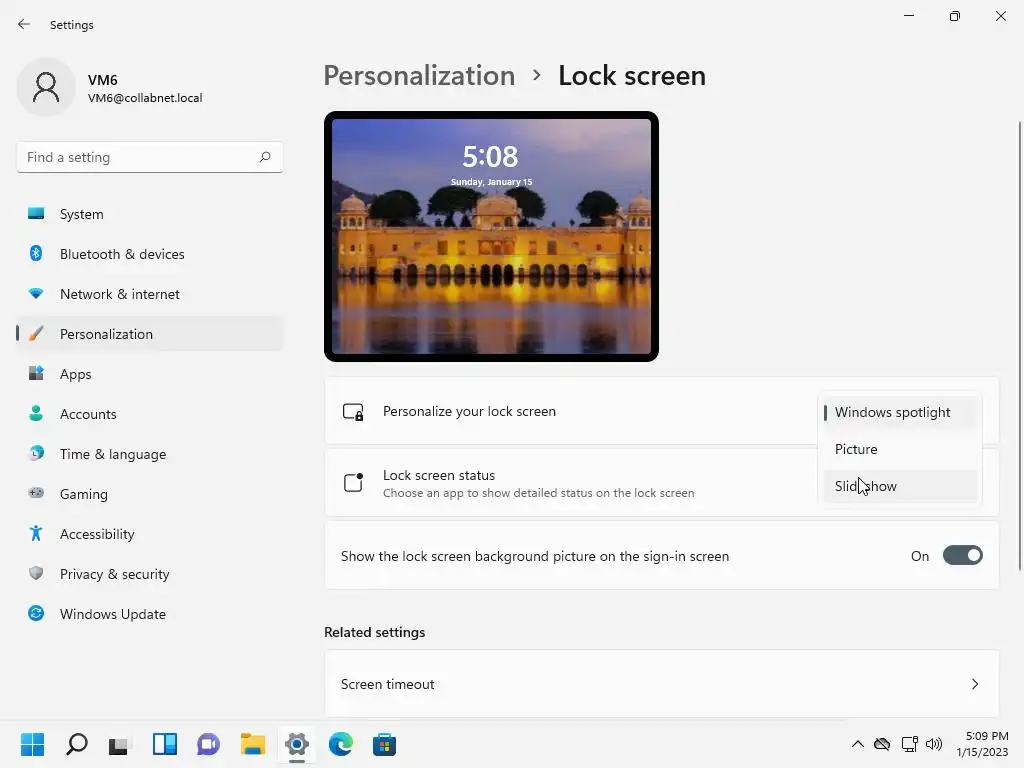Viewport: 1024px width, 768px height.
Task: Click the network tray icon
Action: coord(909,744)
